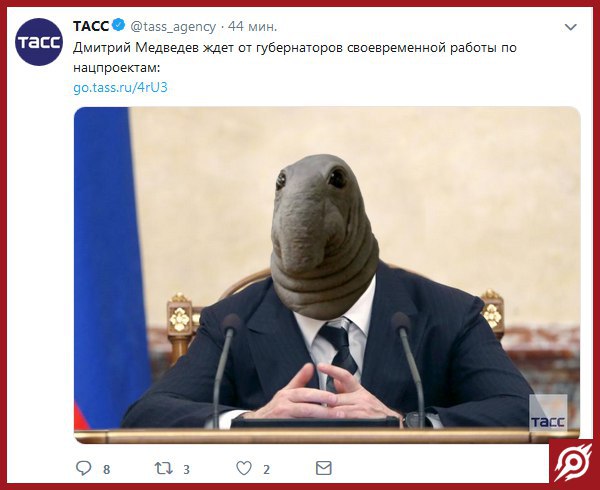View the 2 likes count
600x490 pixels.
pos(266,469)
